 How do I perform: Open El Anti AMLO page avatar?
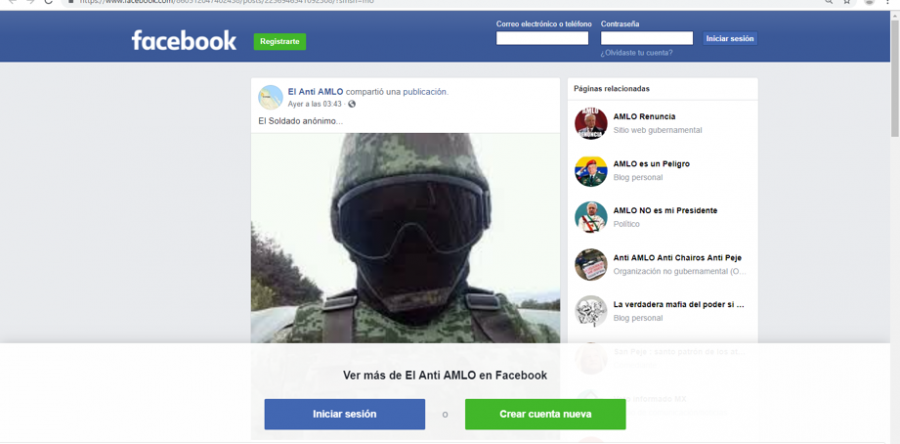270,97
